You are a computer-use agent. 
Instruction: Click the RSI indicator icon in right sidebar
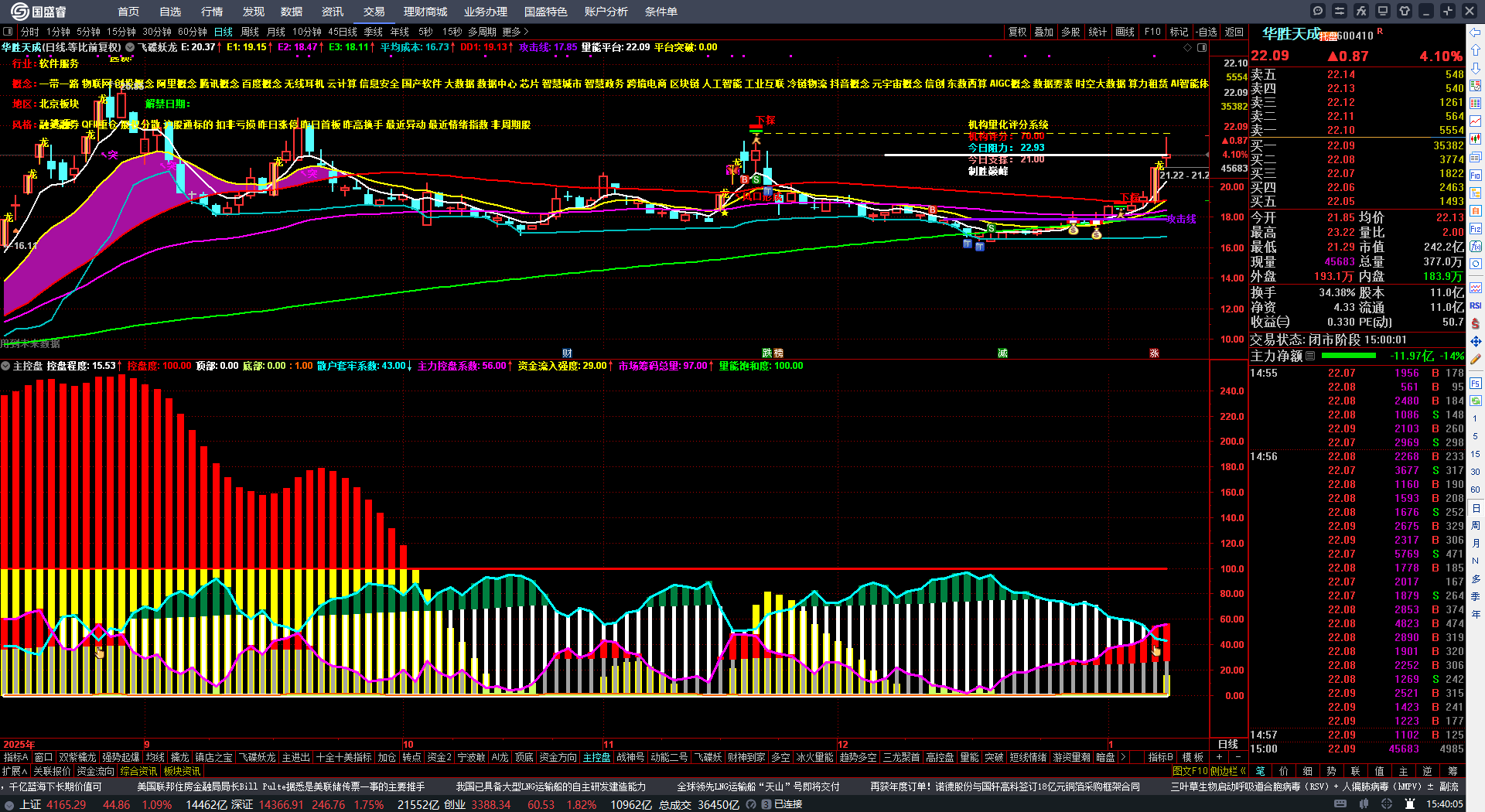[x=1476, y=305]
